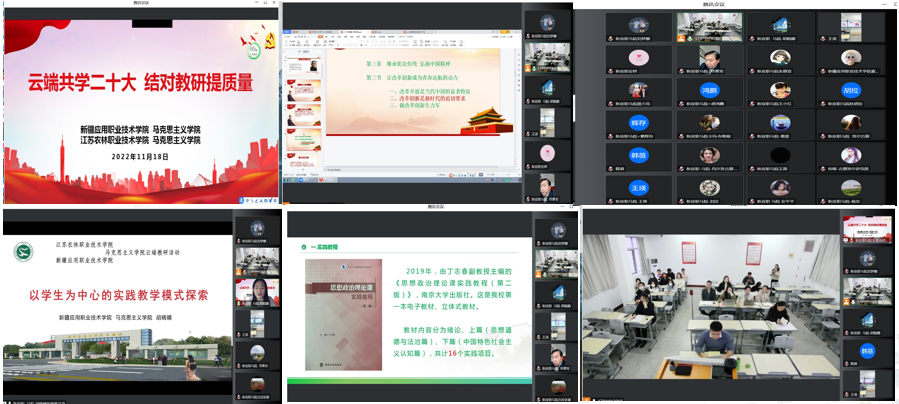Select the 胡控 participant avatar in gallery
This screenshot has height=404, width=899.
(x=851, y=90)
